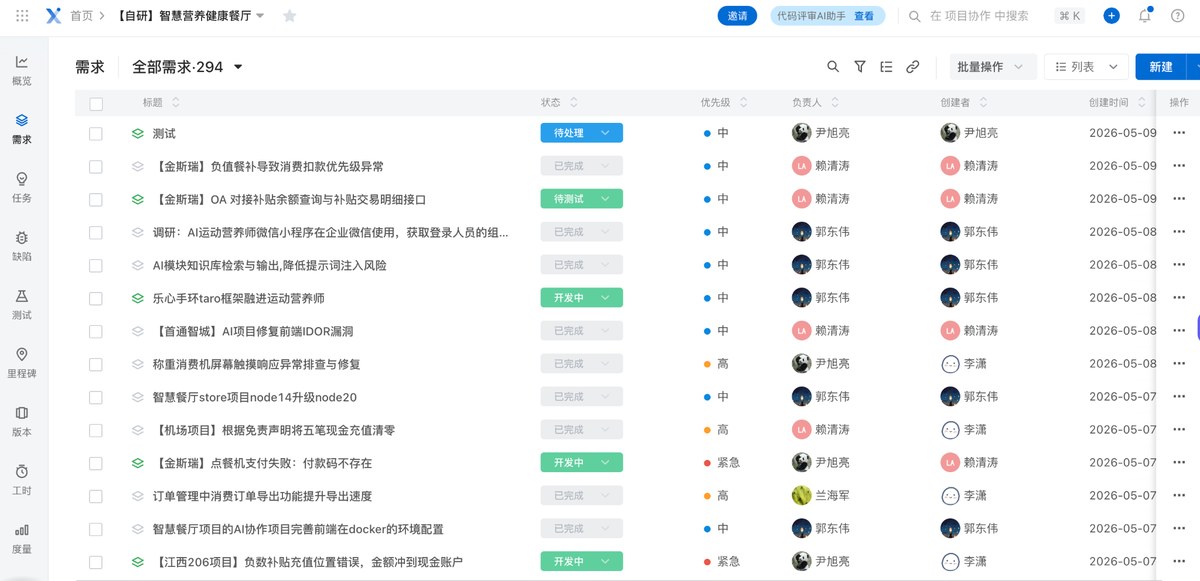1200x581 pixels.
Task: Check the select-all checkbox in header
Action: tap(96, 103)
